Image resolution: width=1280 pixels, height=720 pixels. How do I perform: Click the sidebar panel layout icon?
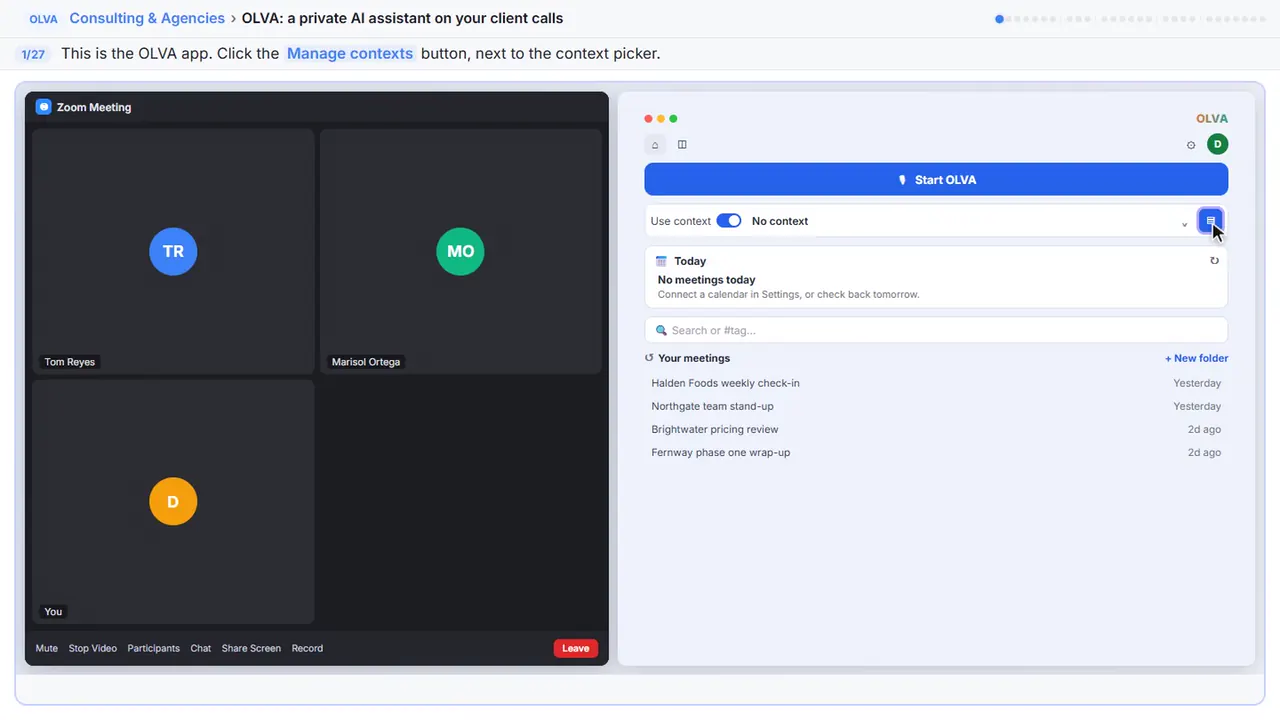tap(682, 145)
